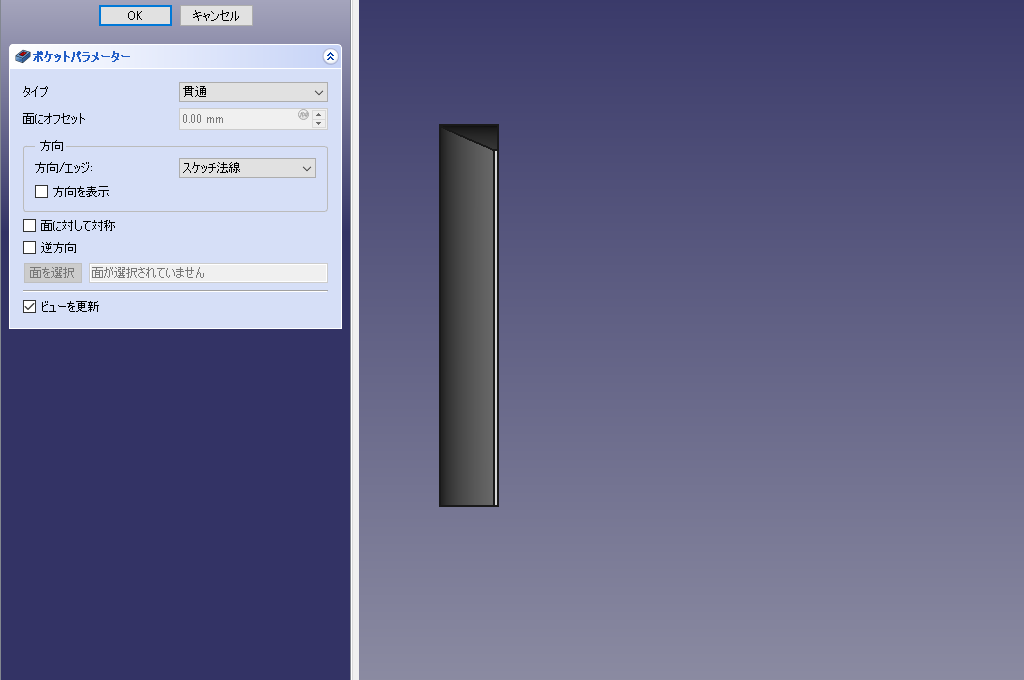This screenshot has width=1024, height=680.
Task: Click the 面にオフセット value field
Action: click(x=237, y=119)
